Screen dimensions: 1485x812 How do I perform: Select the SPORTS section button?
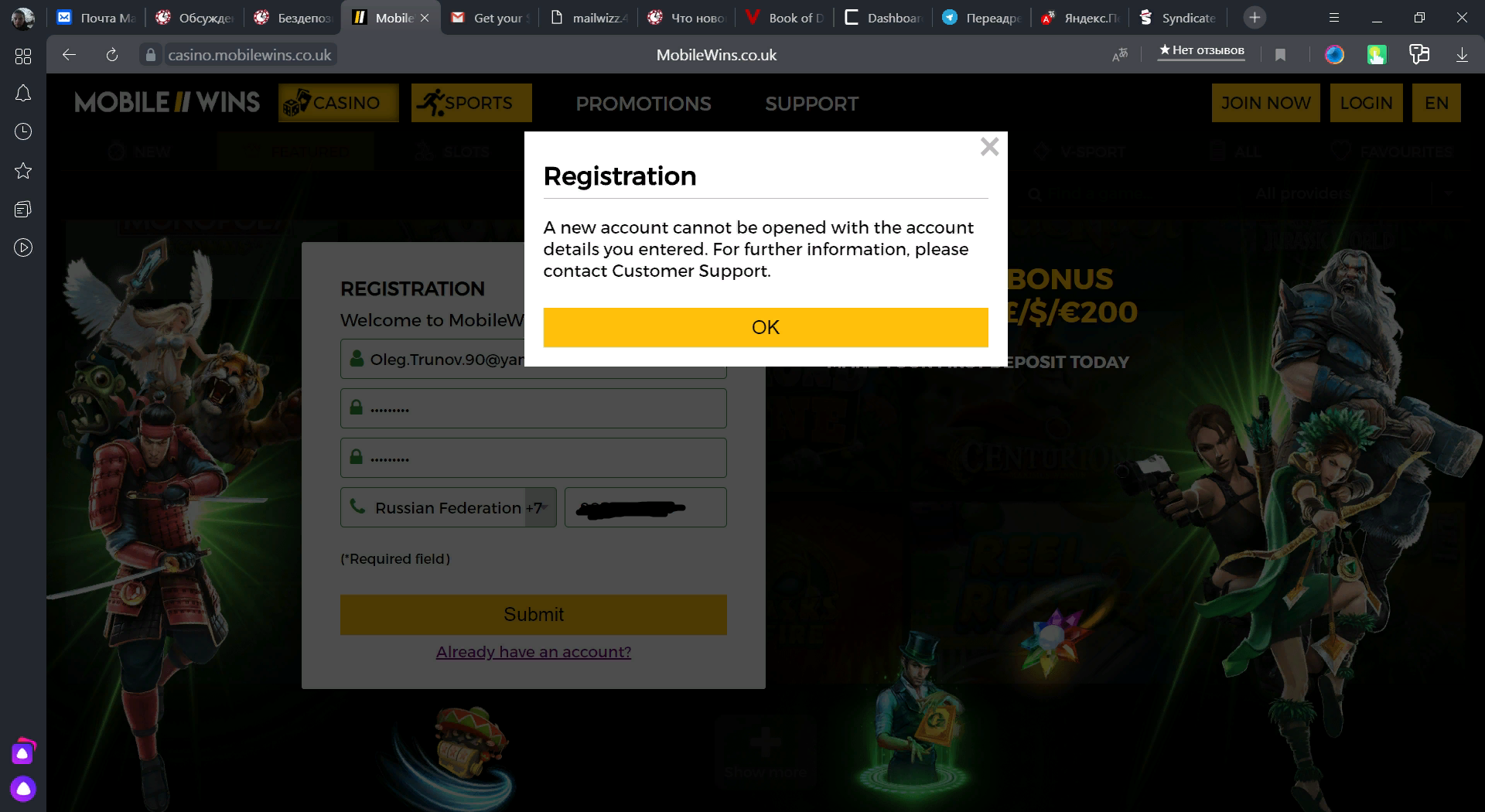471,103
